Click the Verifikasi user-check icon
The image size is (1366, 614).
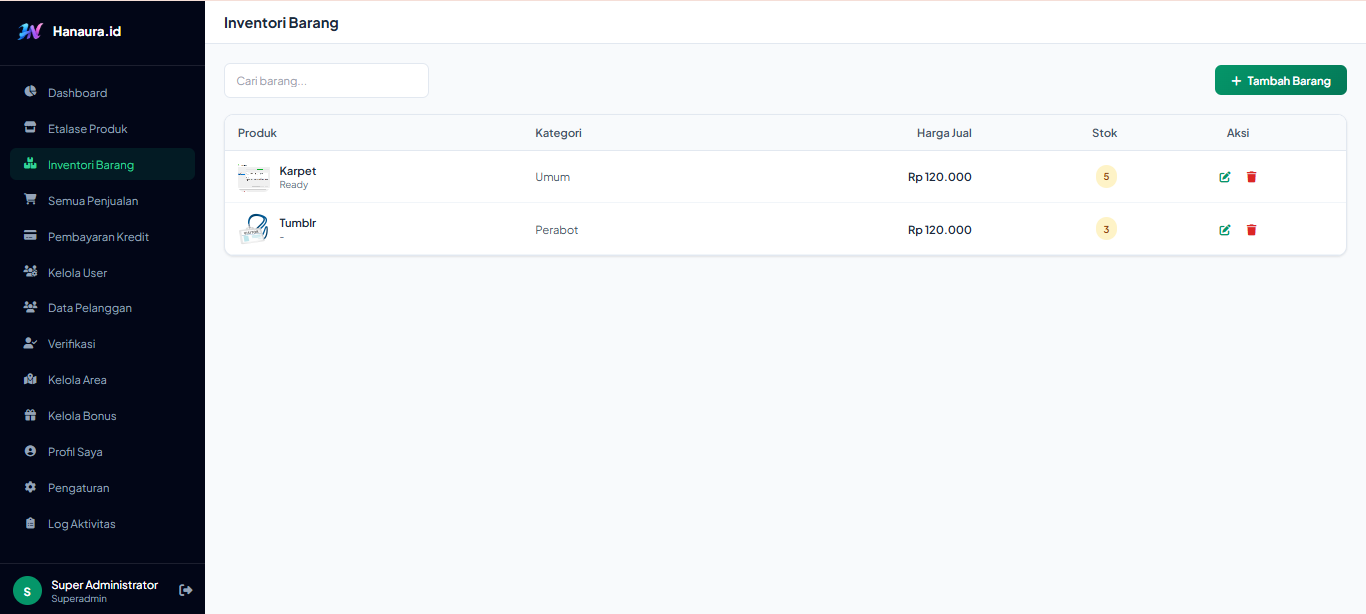(x=30, y=343)
